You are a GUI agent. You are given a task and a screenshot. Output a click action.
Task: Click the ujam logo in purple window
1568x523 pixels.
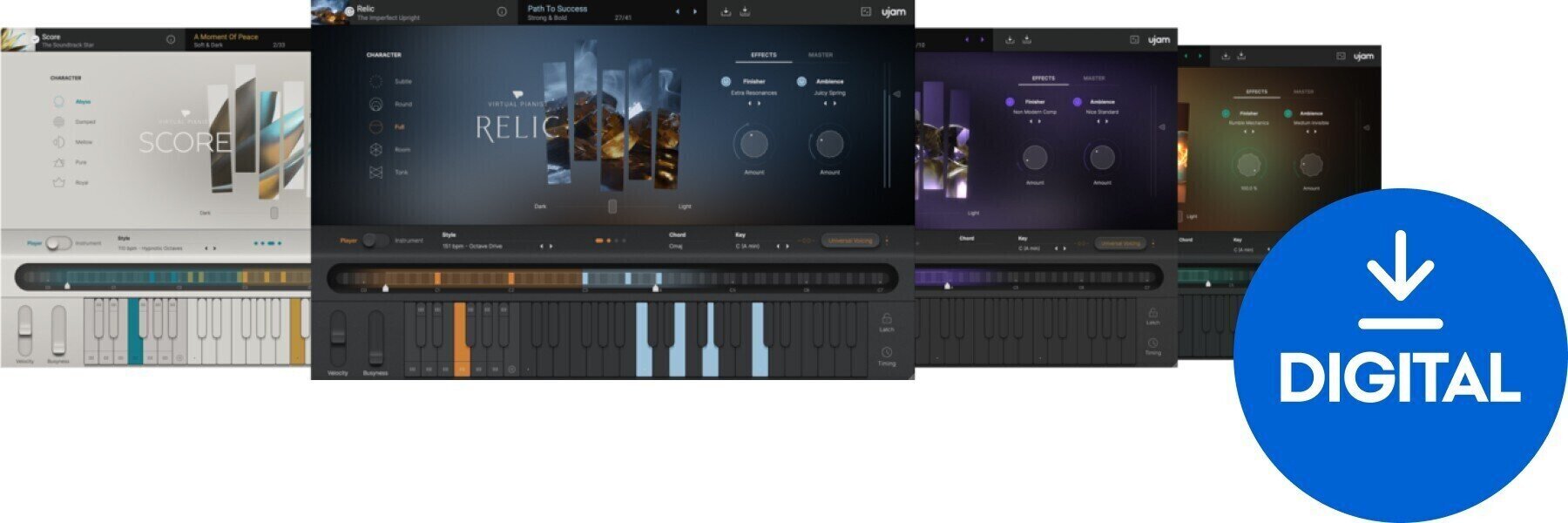tap(1159, 39)
